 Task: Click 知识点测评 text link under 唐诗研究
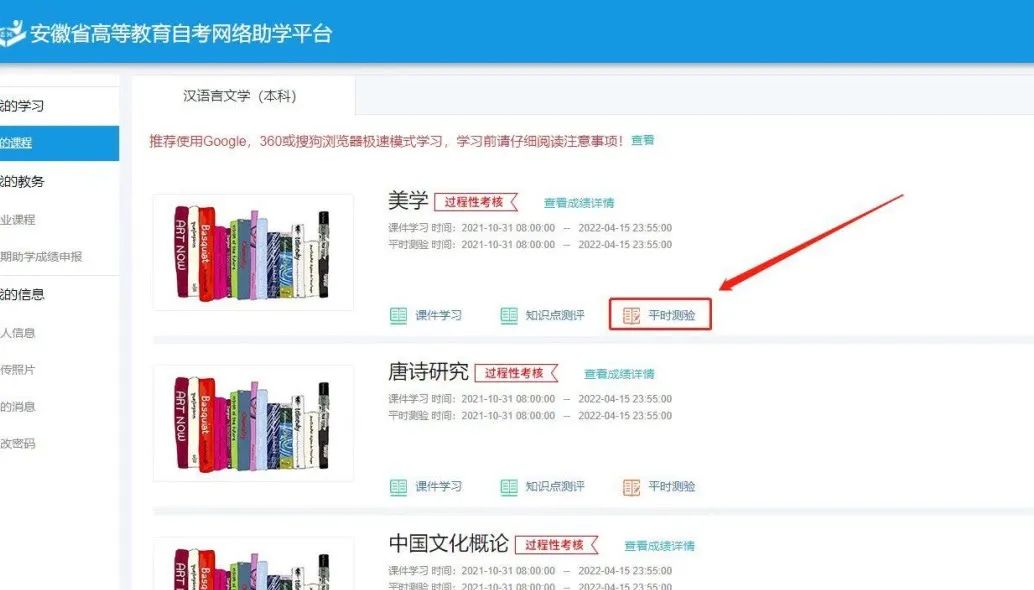pos(555,487)
